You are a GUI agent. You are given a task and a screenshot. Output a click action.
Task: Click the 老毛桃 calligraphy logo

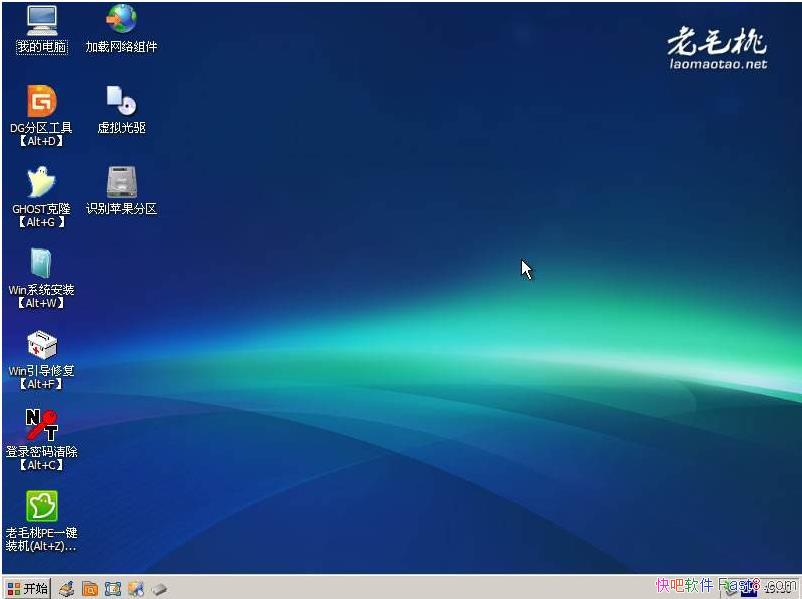click(x=717, y=40)
